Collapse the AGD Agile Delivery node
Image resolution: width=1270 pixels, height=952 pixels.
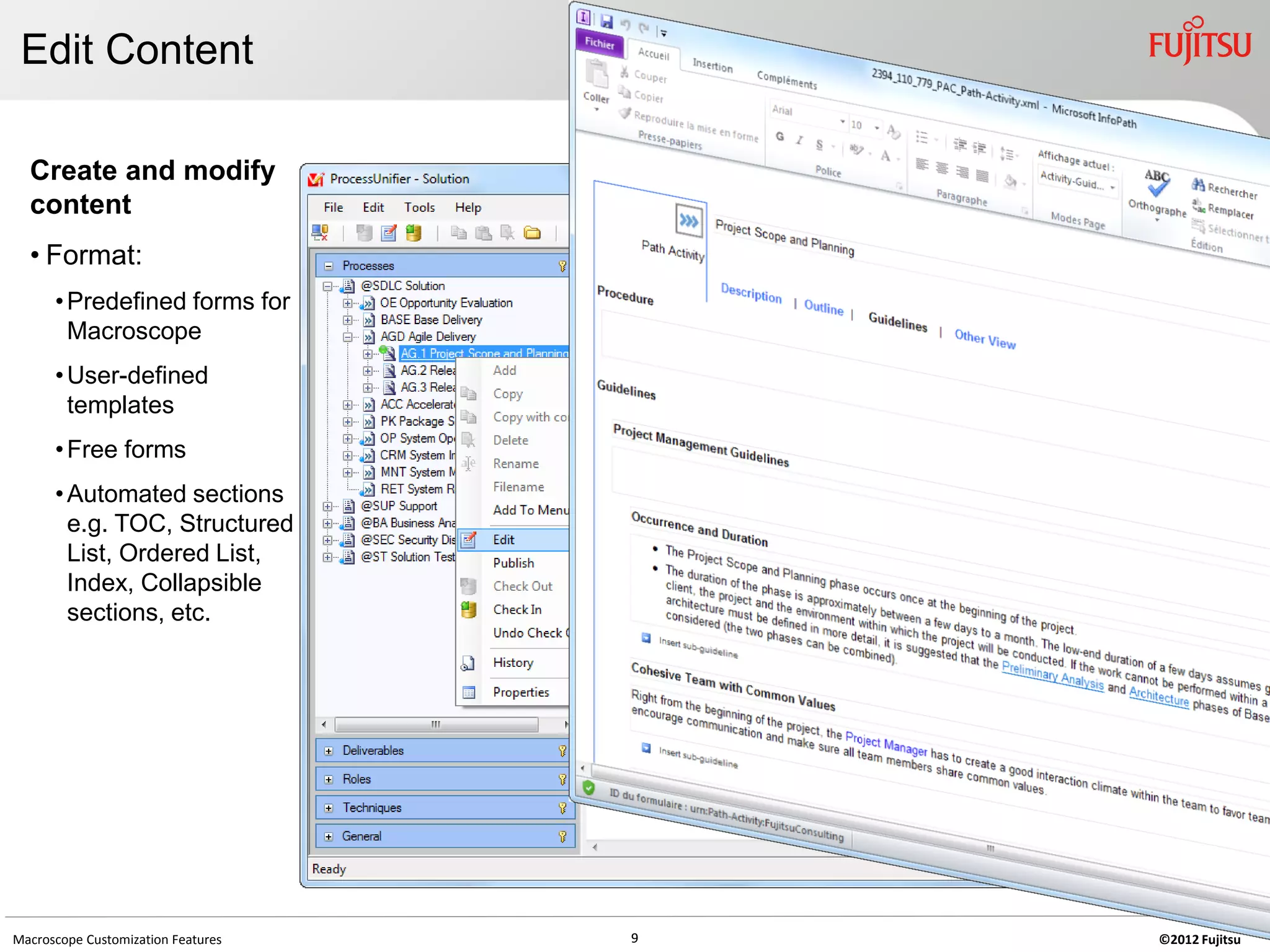tap(347, 337)
